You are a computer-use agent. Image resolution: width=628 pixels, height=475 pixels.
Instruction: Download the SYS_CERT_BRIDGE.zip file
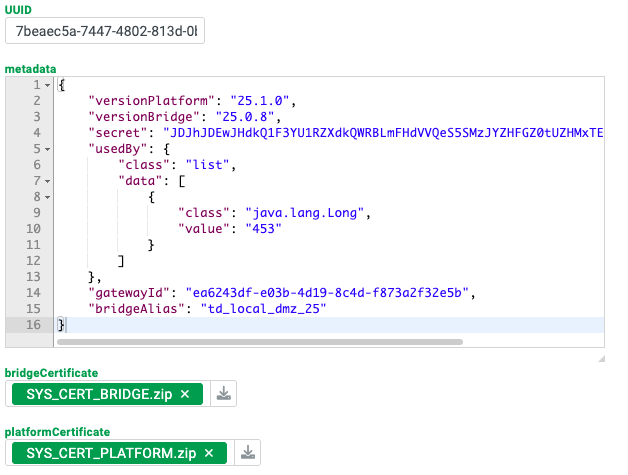click(x=223, y=394)
